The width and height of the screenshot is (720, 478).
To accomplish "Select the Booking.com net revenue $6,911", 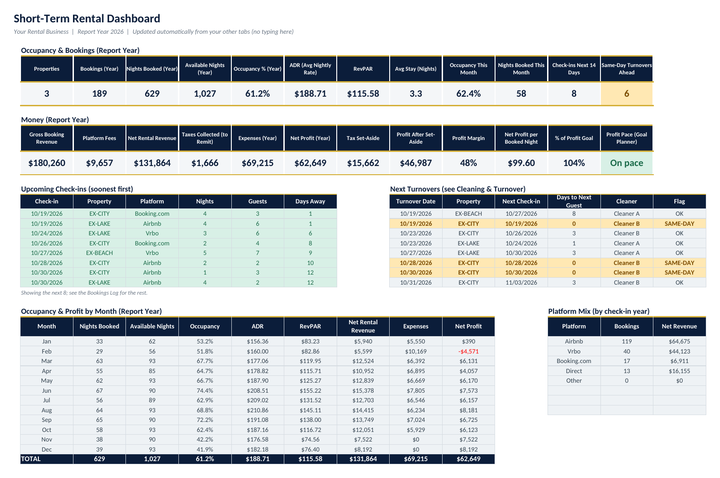I will click(x=679, y=361).
